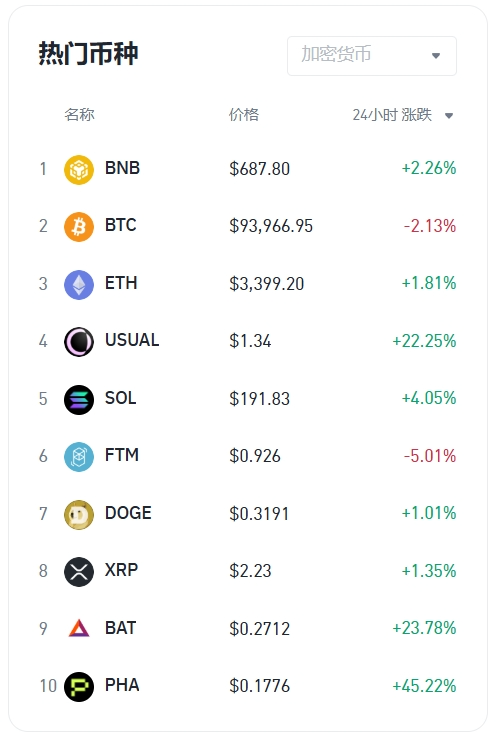The image size is (496, 741).
Task: Click the 24小时 涨跌 column header
Action: 392,115
